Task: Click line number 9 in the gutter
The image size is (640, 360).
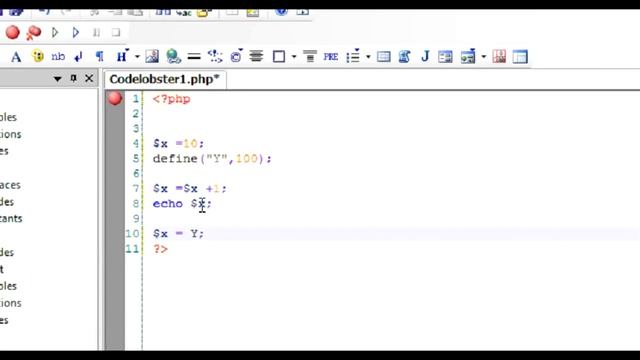Action: coord(136,219)
